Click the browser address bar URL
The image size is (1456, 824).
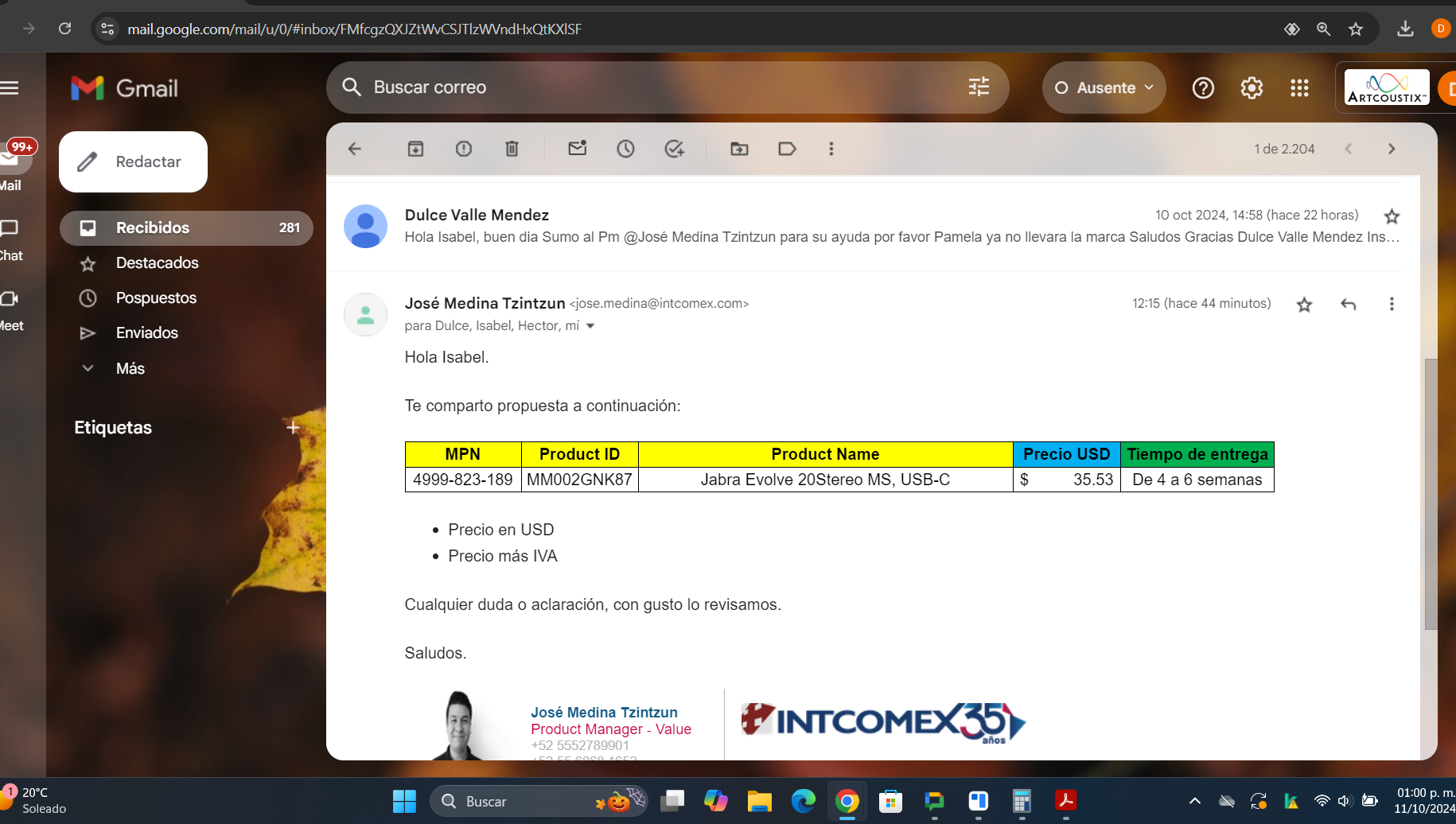pyautogui.click(x=354, y=29)
